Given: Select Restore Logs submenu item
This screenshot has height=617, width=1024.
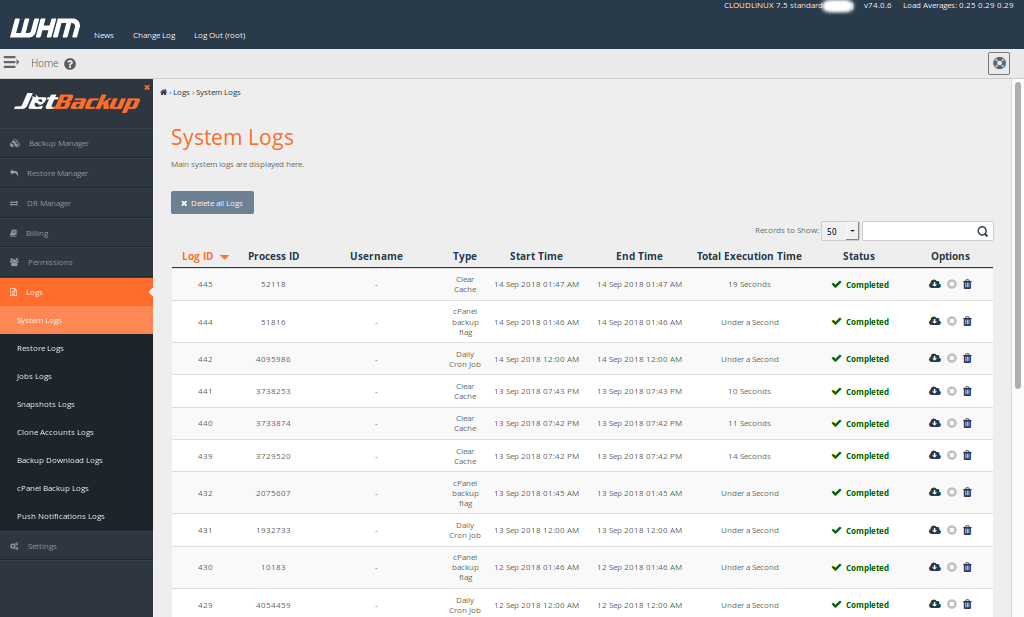Looking at the screenshot, I should [x=76, y=348].
